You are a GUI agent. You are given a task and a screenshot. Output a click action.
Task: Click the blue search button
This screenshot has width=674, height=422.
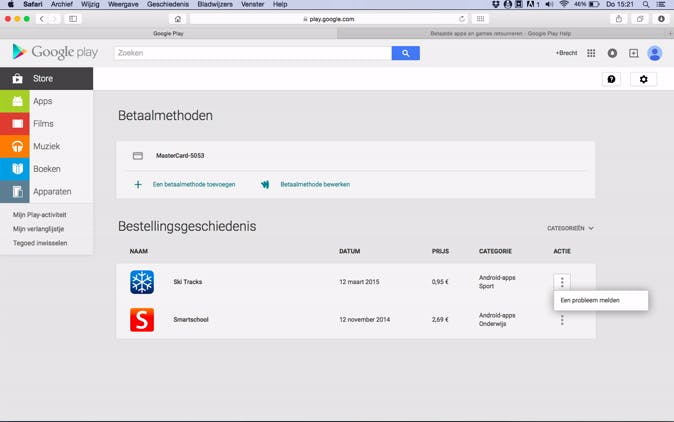pos(405,53)
